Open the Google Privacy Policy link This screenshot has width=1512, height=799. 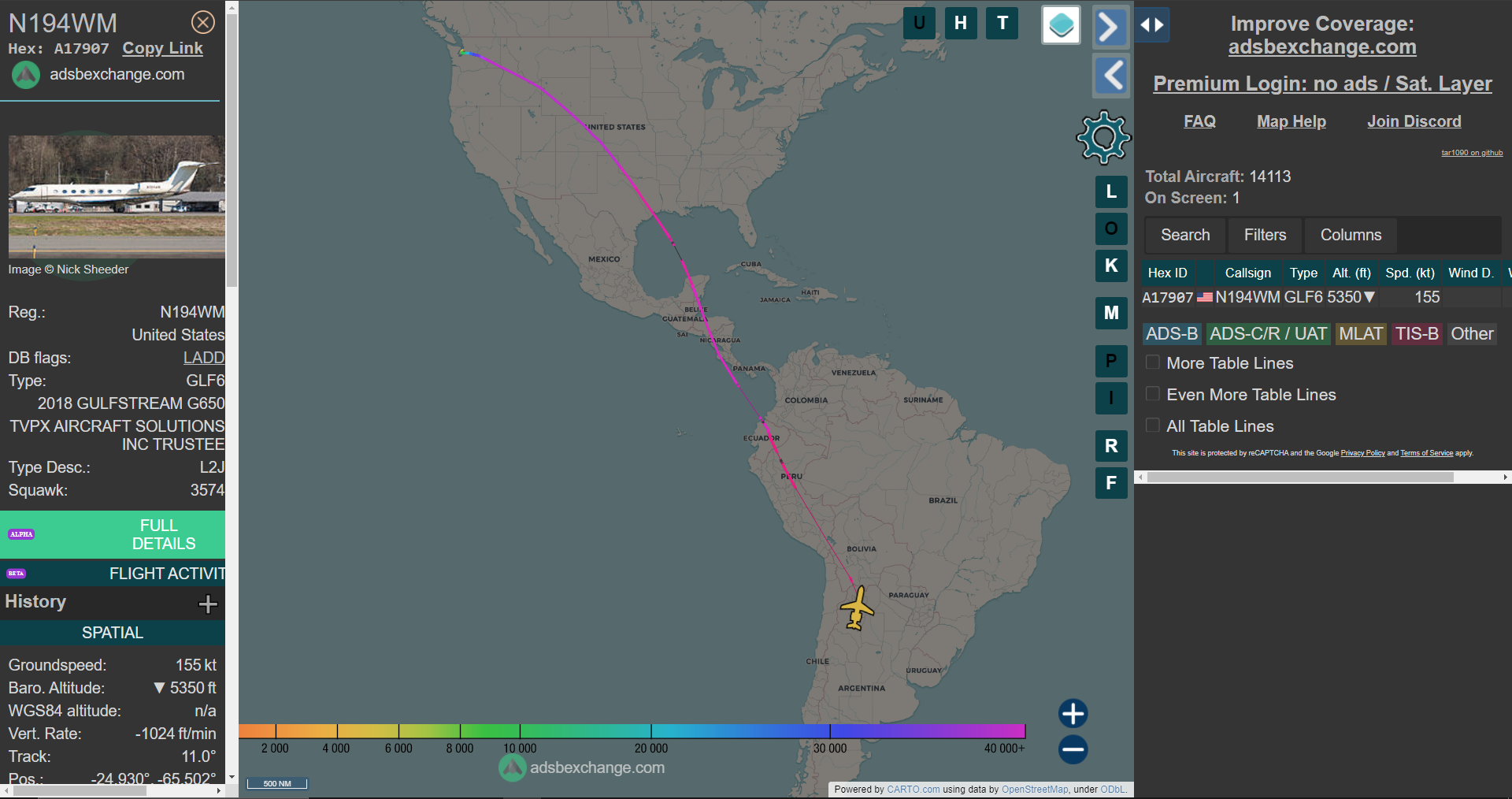(1362, 453)
